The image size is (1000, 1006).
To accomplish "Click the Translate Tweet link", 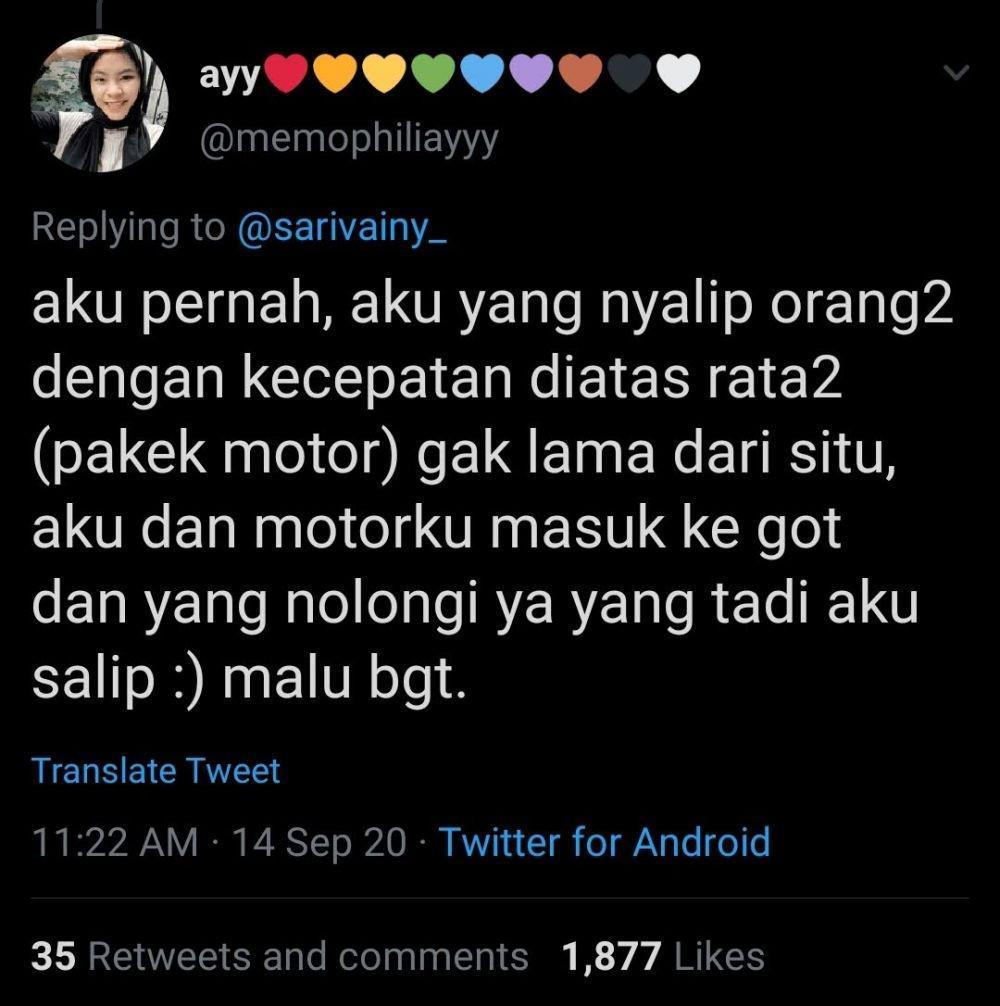I will pyautogui.click(x=156, y=771).
